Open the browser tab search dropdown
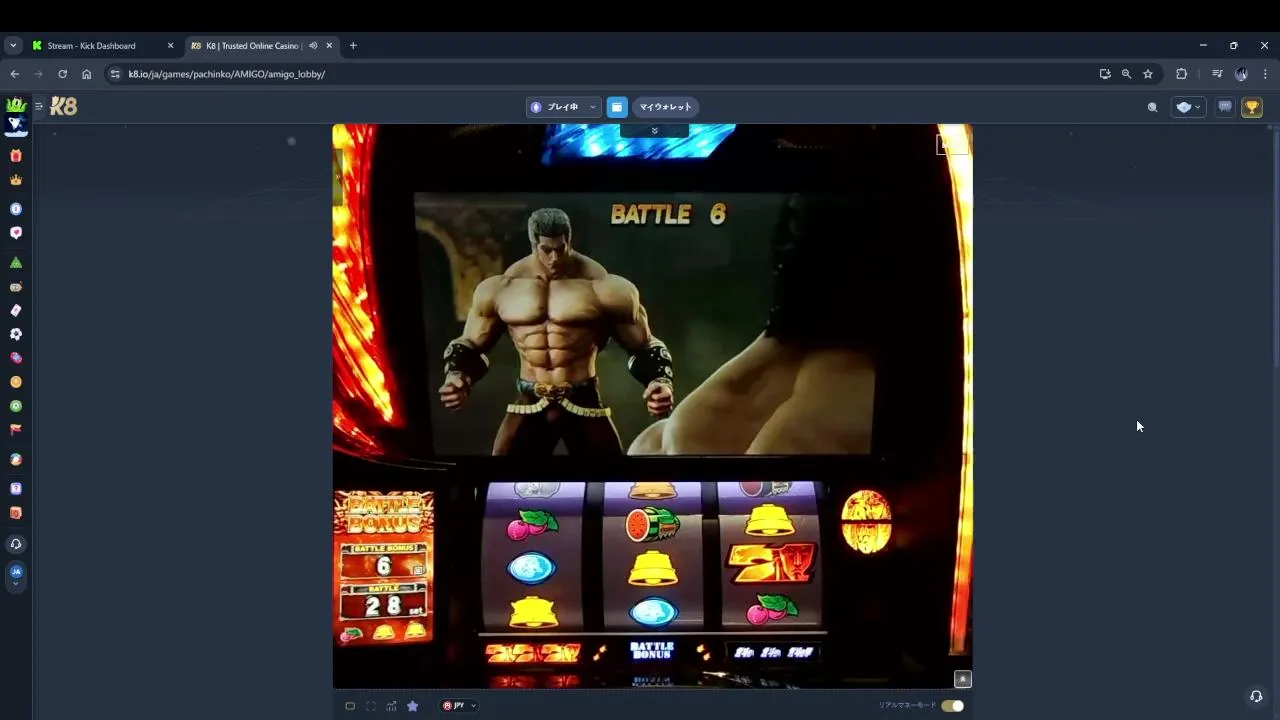This screenshot has height=720, width=1280. click(x=13, y=45)
